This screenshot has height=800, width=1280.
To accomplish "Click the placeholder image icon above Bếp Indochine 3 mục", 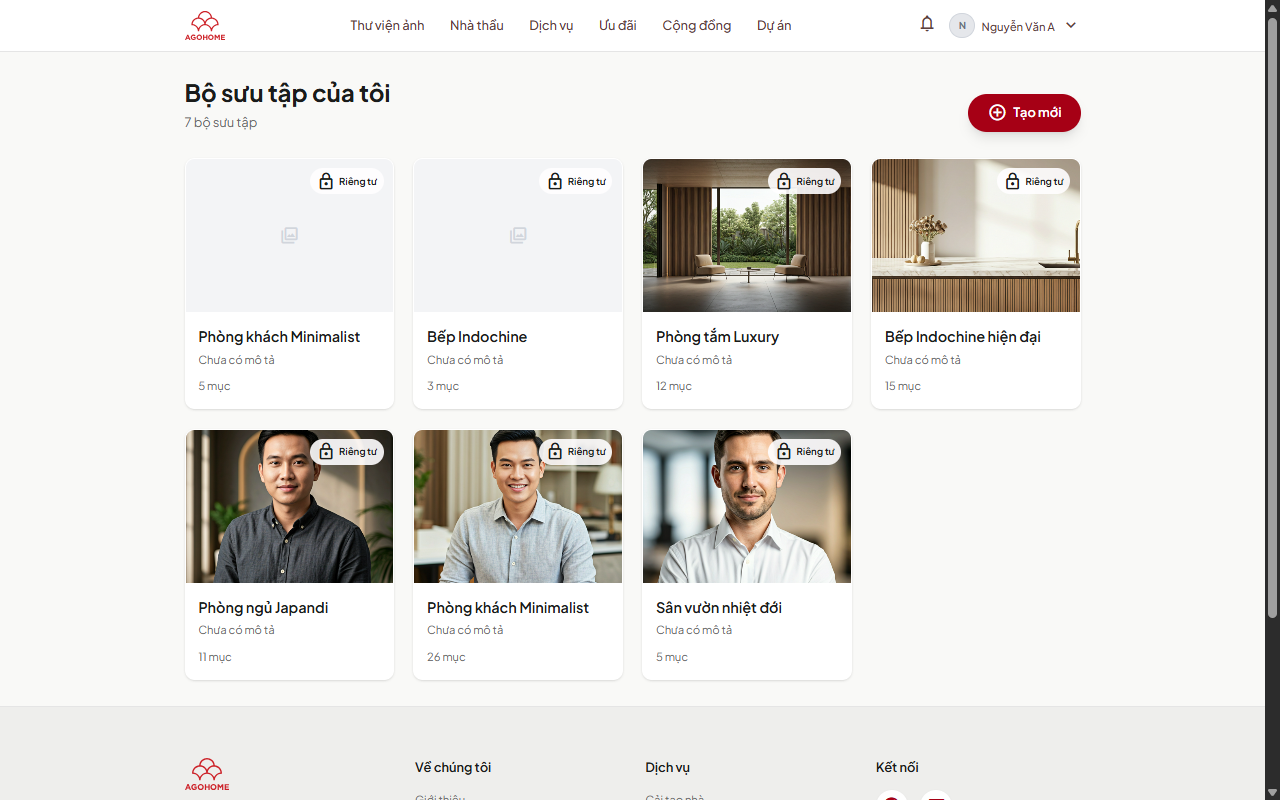I will coord(518,235).
